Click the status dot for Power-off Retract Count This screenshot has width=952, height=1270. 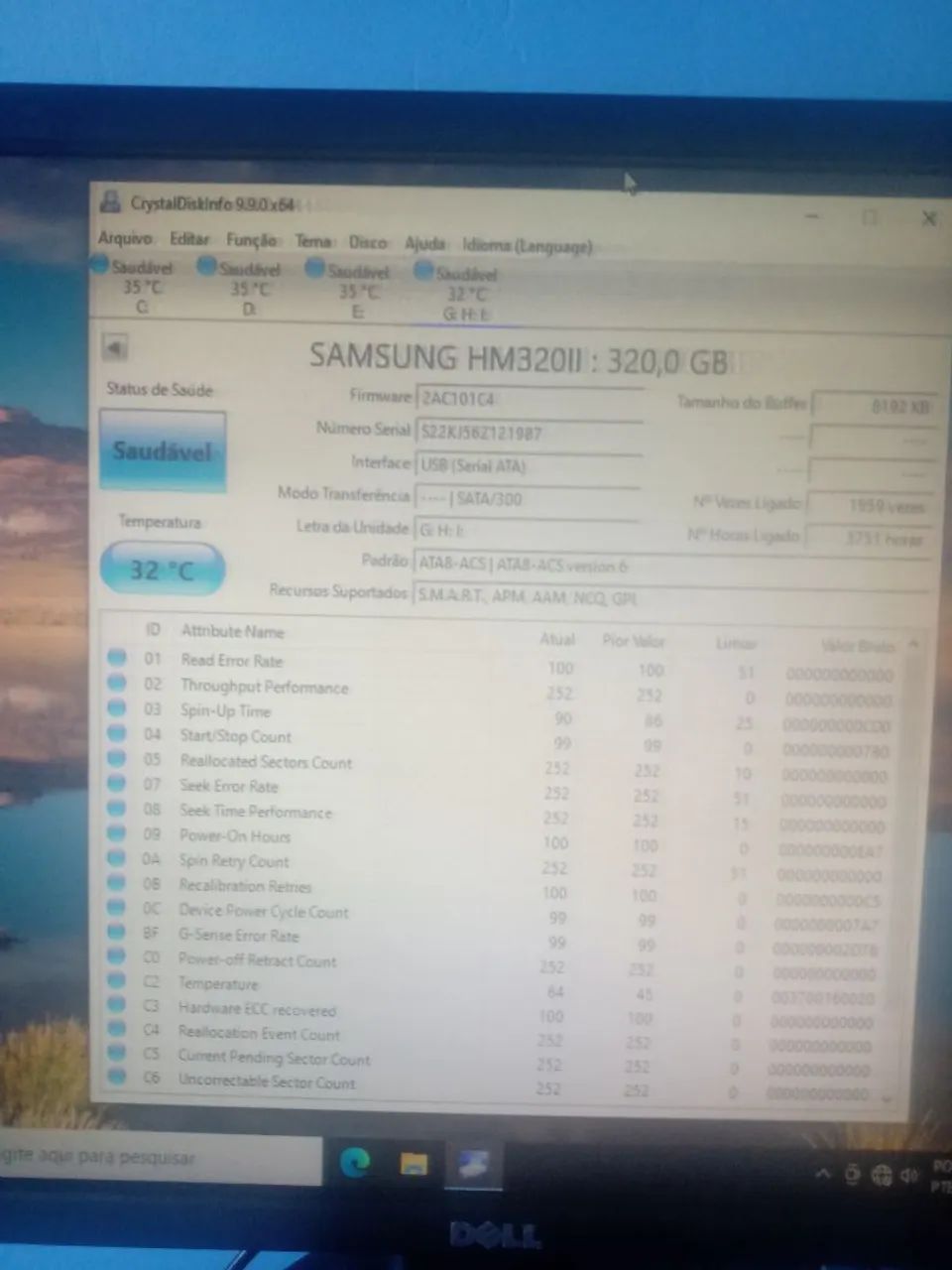117,955
